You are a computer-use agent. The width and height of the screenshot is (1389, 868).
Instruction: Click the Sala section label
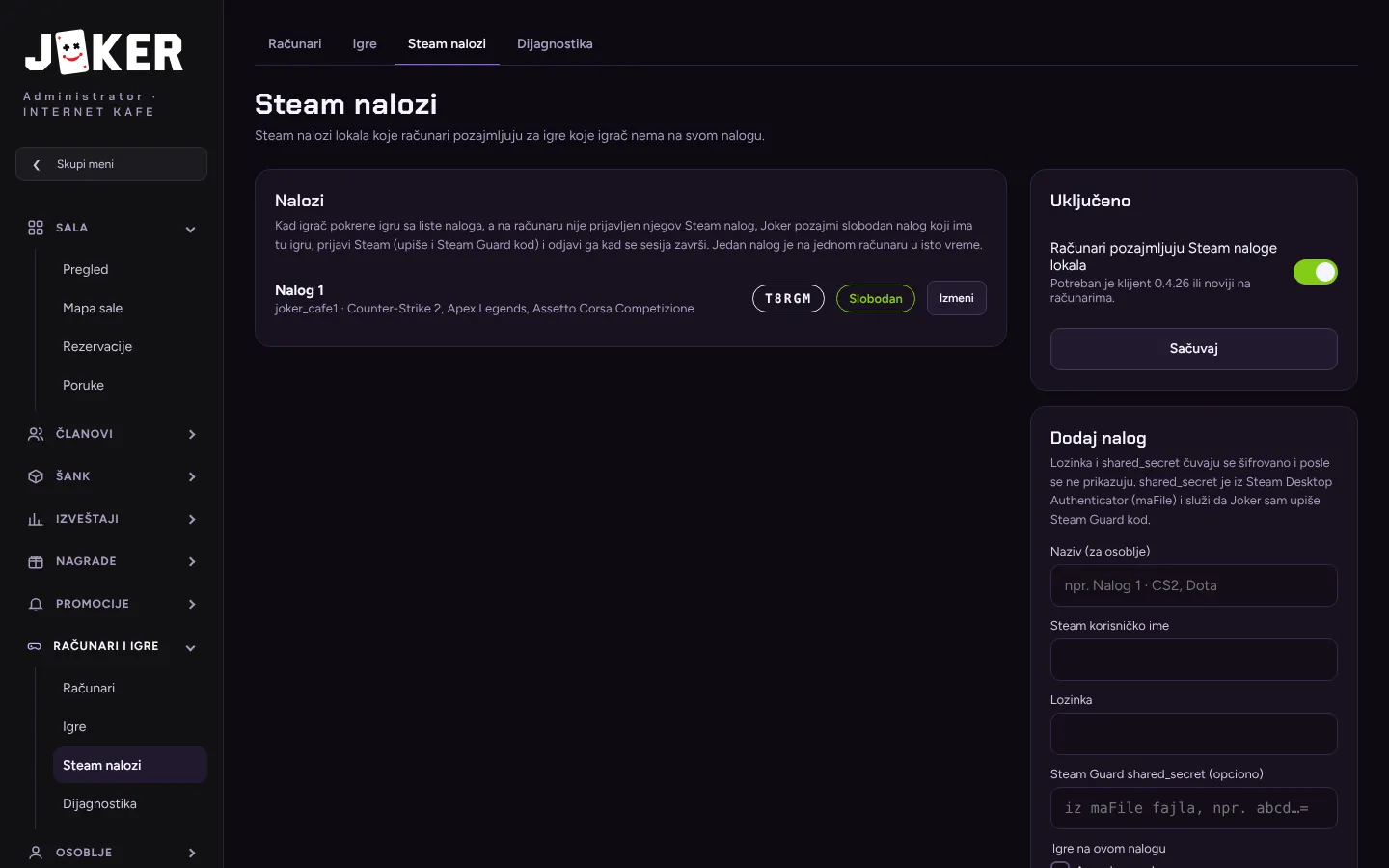[72, 228]
